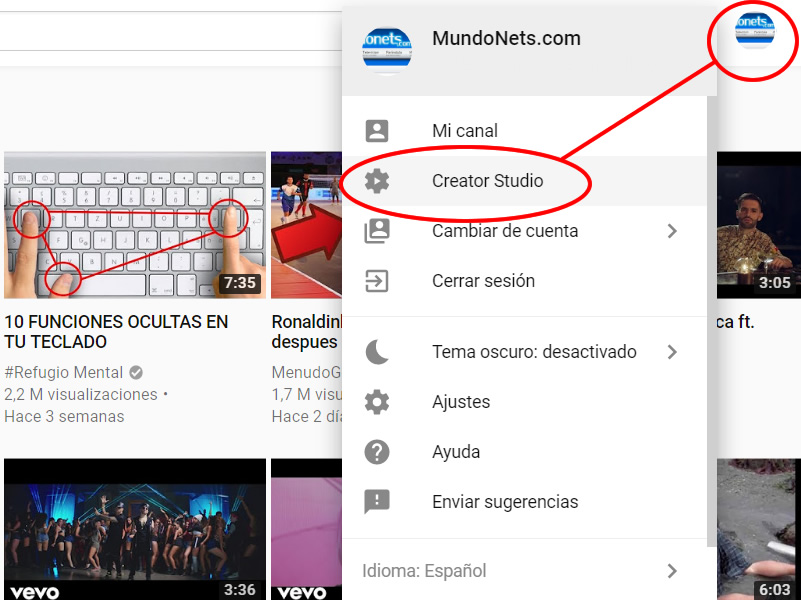Viewport: 801px width, 600px height.
Task: Expand Tema oscuro: desactivado submenu arrow
Action: [x=672, y=352]
